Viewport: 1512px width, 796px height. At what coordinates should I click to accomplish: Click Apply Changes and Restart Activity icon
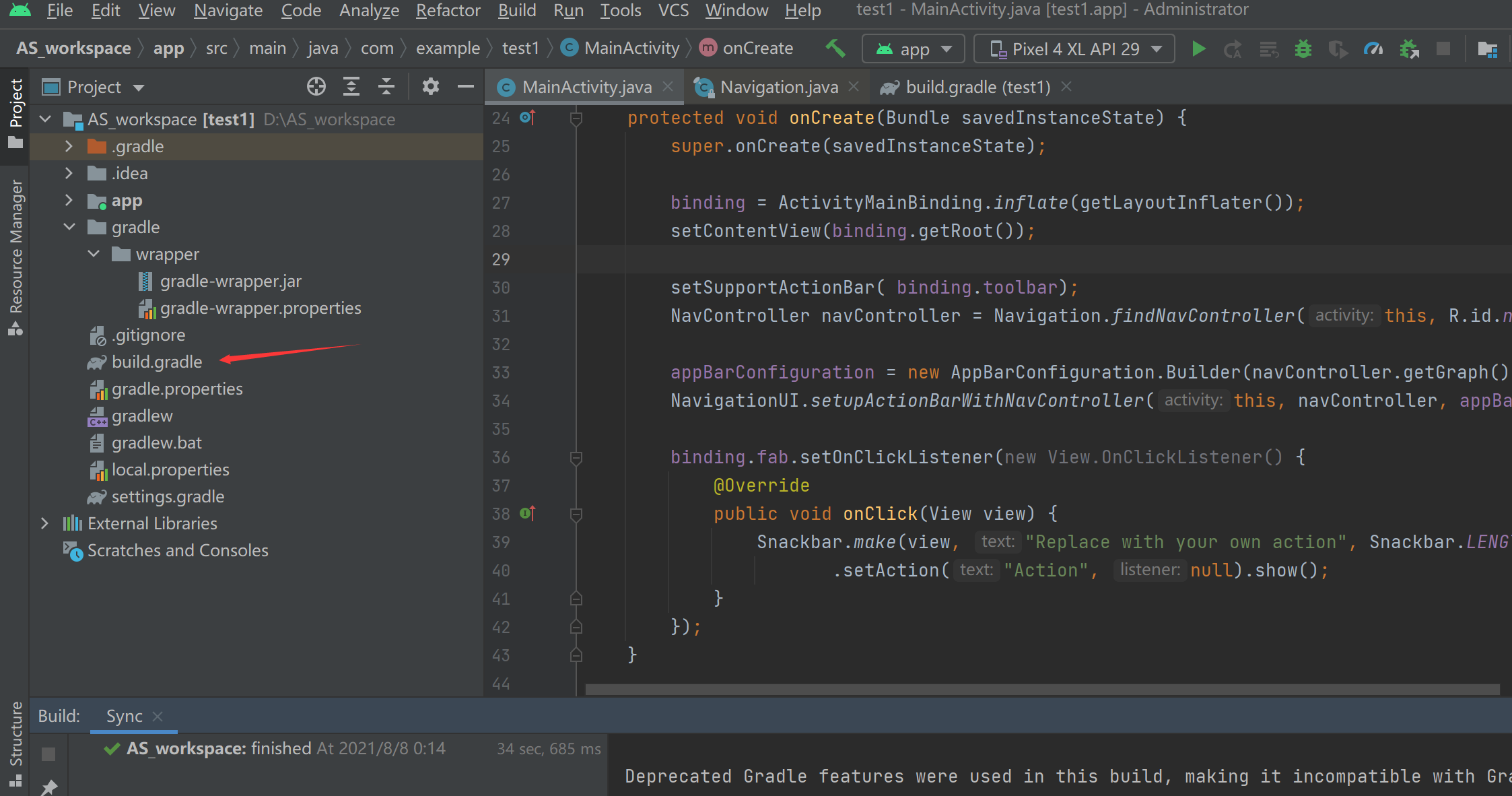(1233, 49)
